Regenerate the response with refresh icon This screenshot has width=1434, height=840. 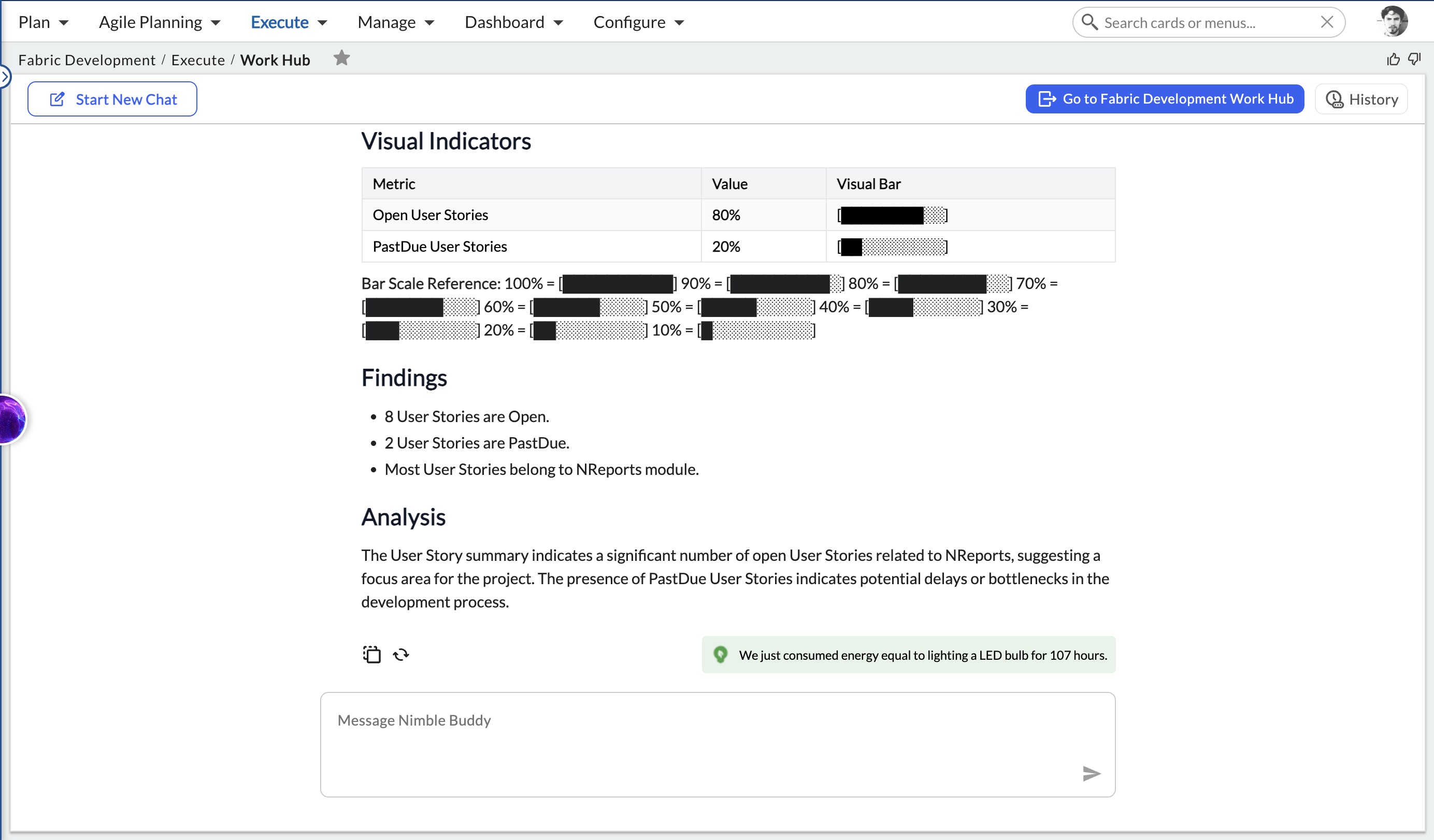point(401,655)
